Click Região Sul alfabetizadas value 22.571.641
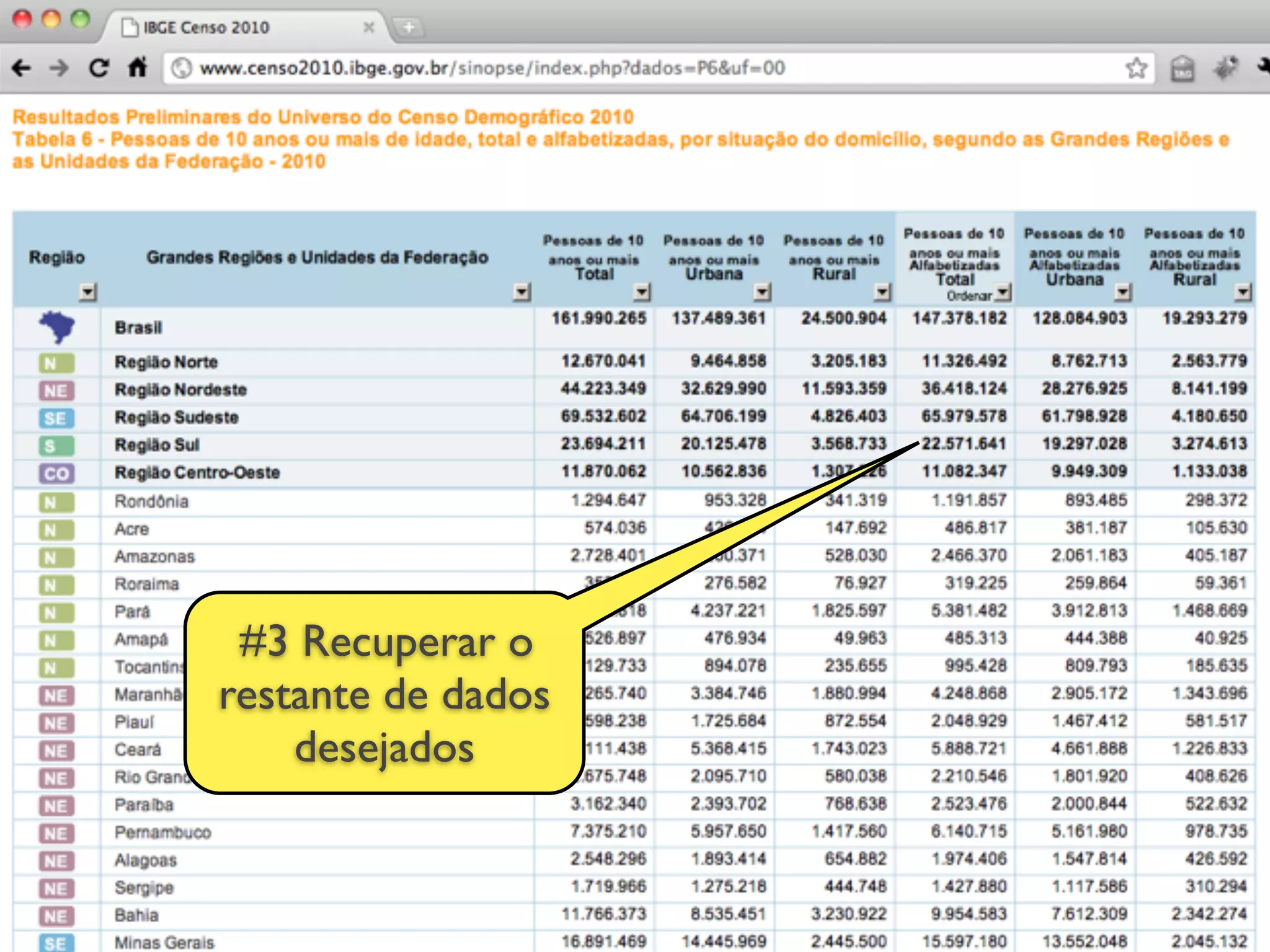 click(964, 444)
